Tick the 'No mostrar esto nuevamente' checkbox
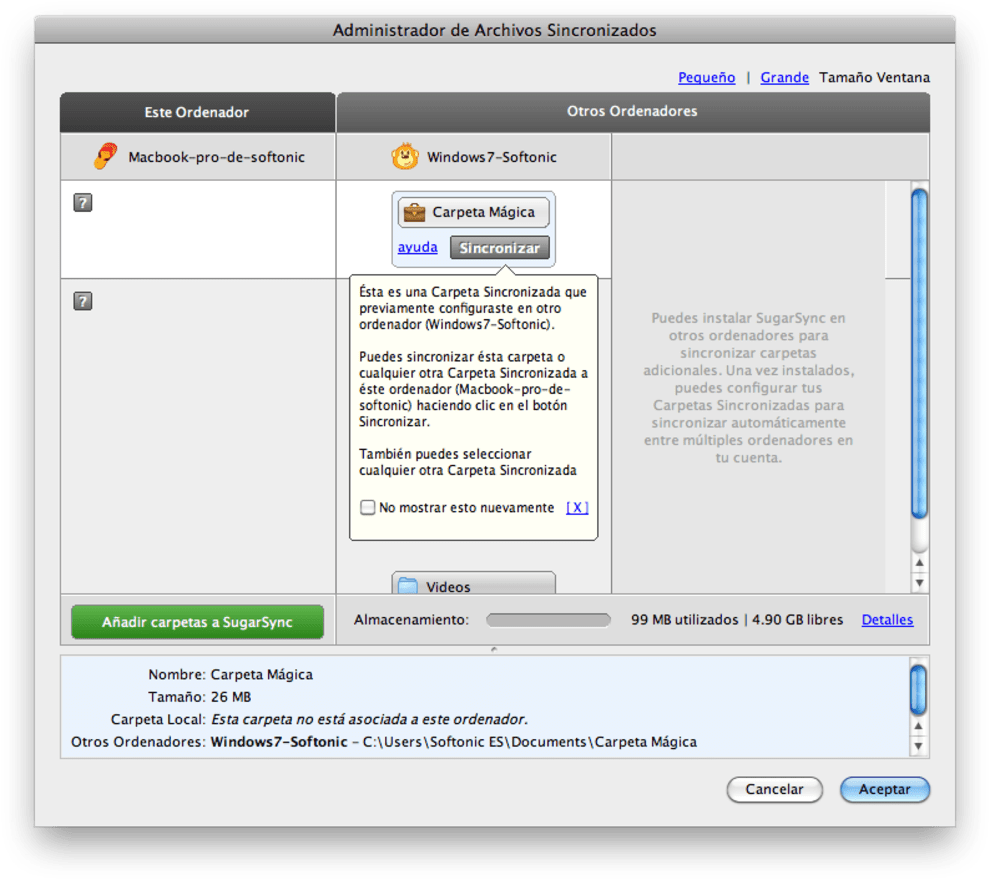The width and height of the screenshot is (989, 879). [367, 508]
